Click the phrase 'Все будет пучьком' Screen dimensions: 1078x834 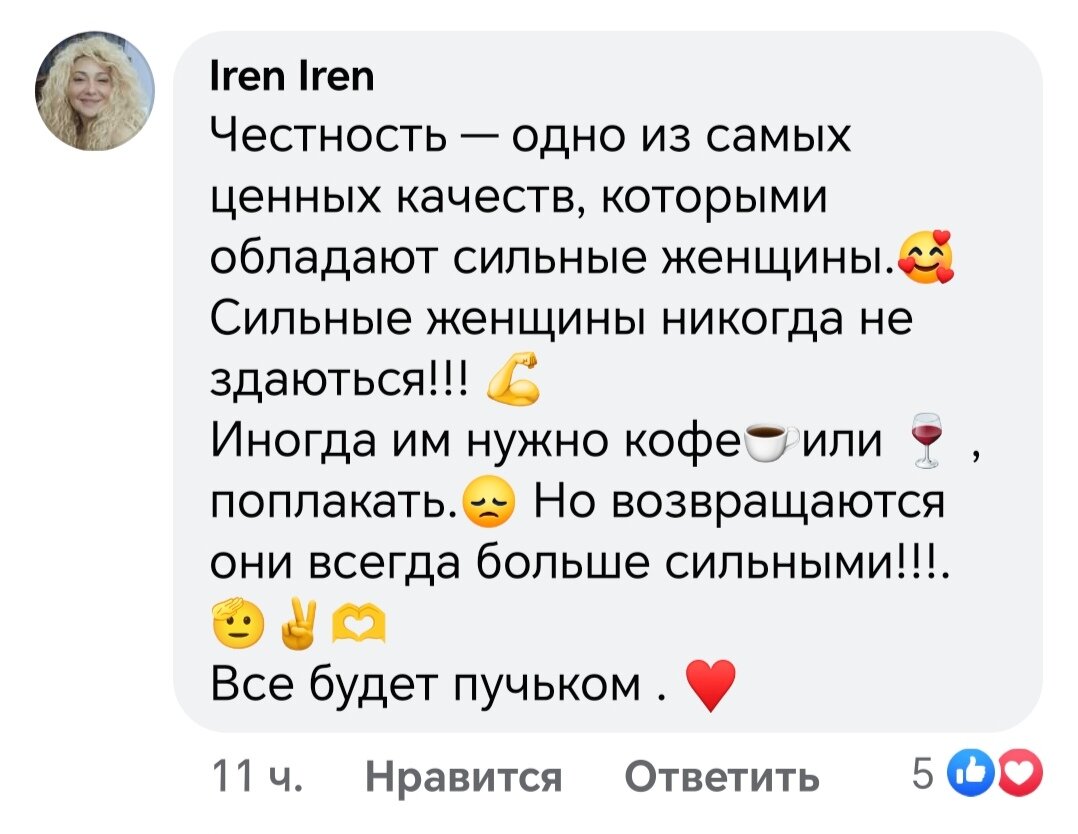coord(426,685)
